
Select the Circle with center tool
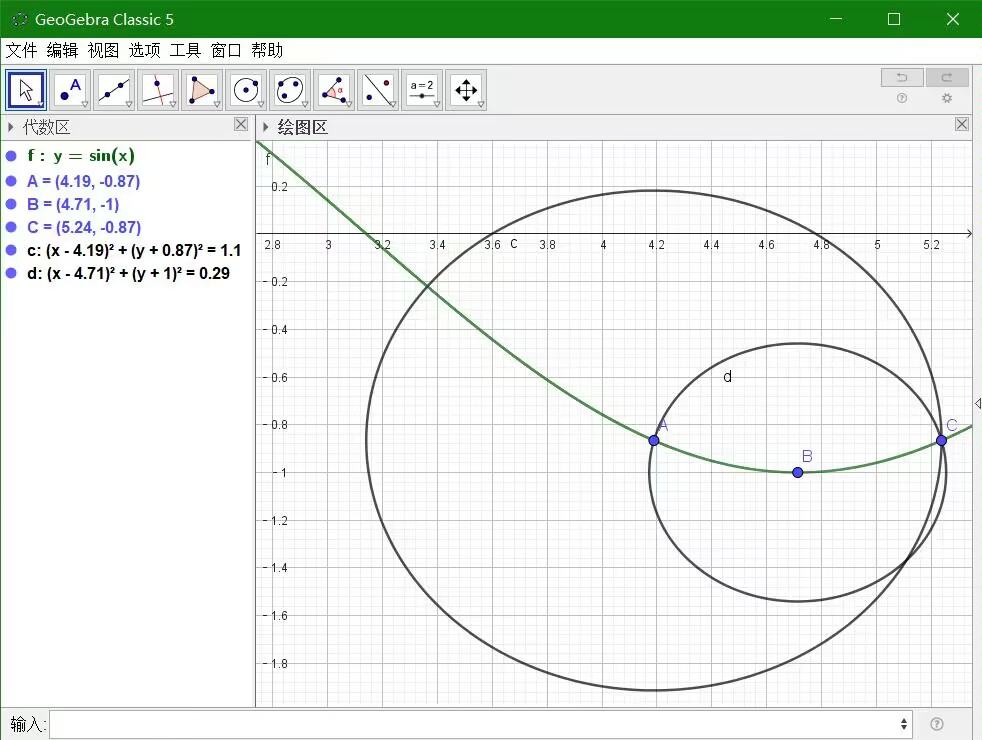pyautogui.click(x=246, y=90)
